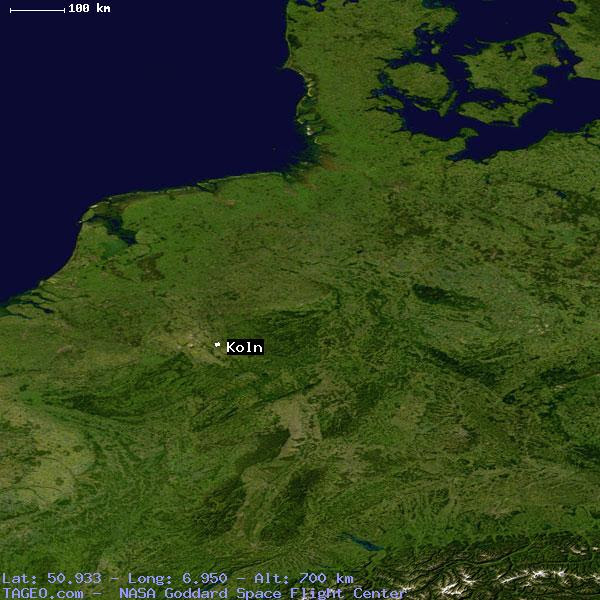Screen dimensions: 600x600
Task: Click the Koln city label
Action: point(245,347)
